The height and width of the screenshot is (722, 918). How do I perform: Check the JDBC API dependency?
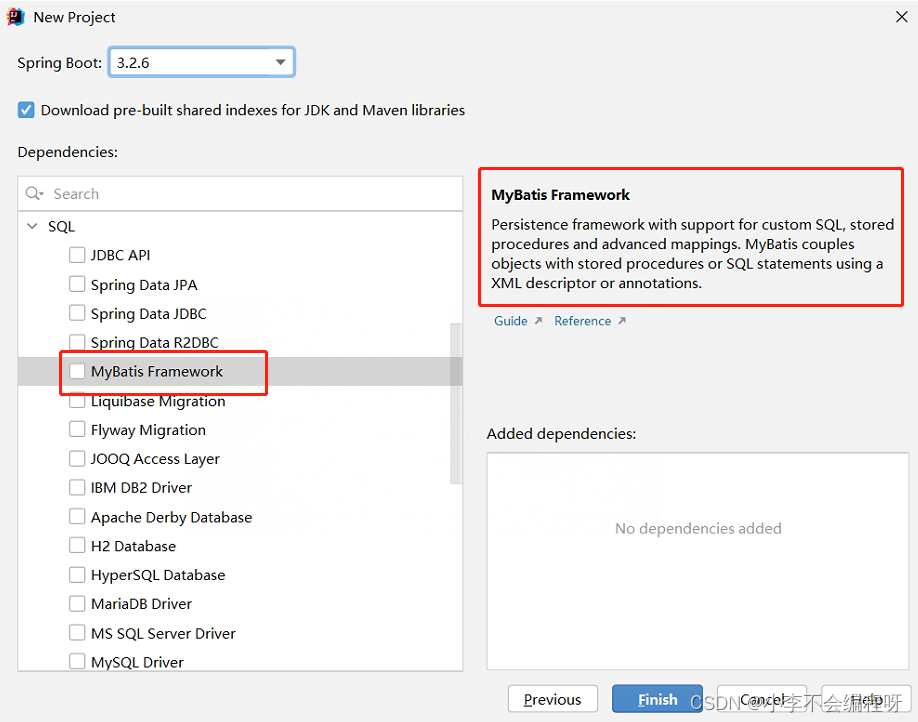point(77,255)
